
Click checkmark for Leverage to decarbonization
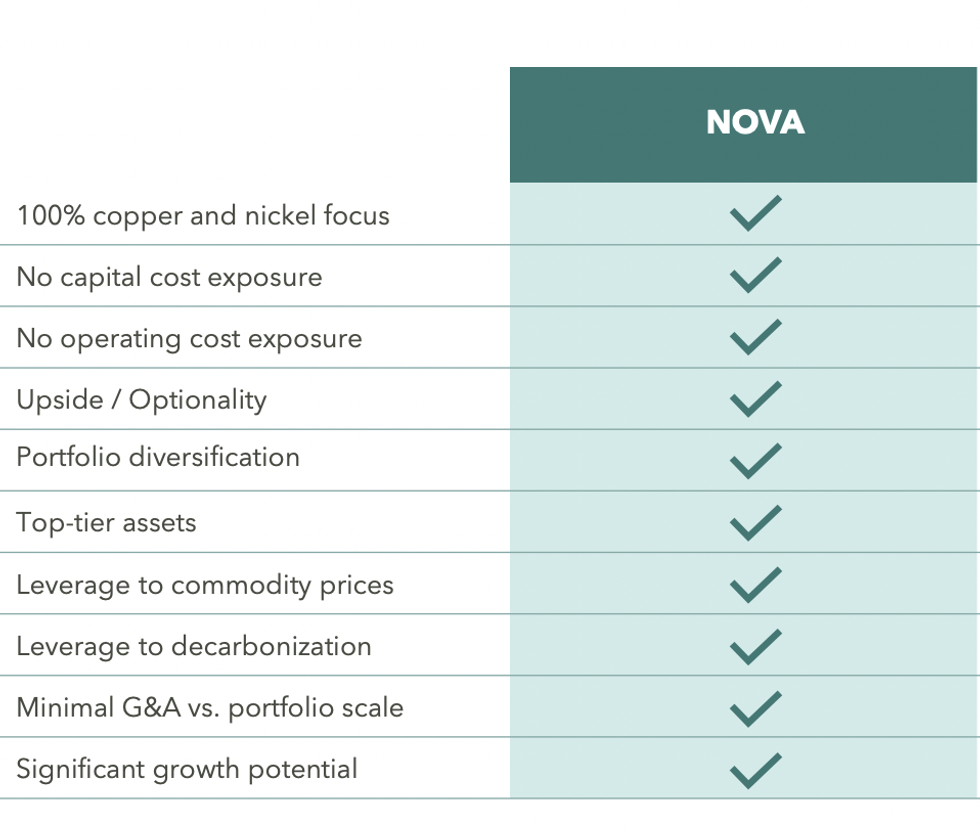(755, 646)
